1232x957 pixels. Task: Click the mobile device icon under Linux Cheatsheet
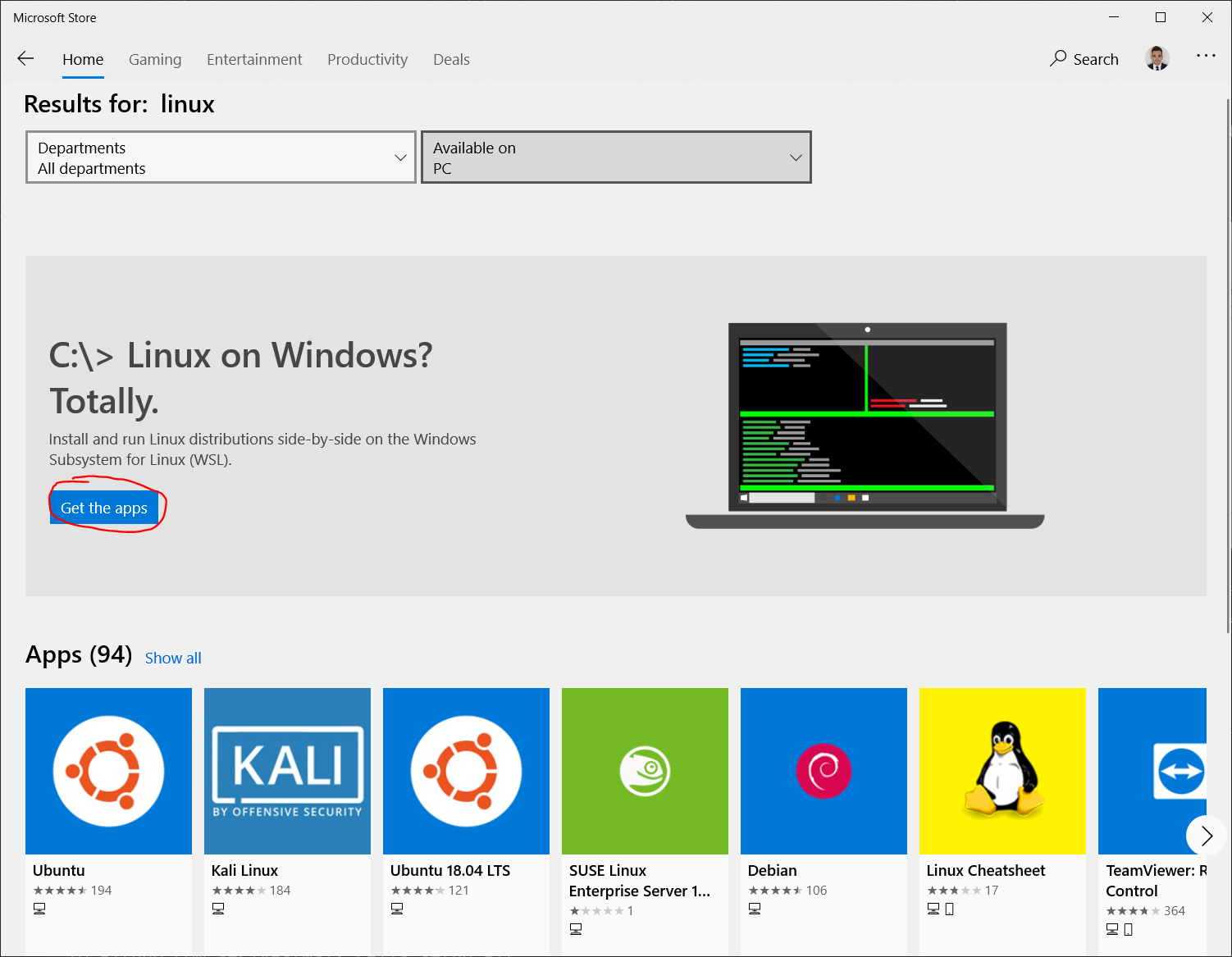950,909
